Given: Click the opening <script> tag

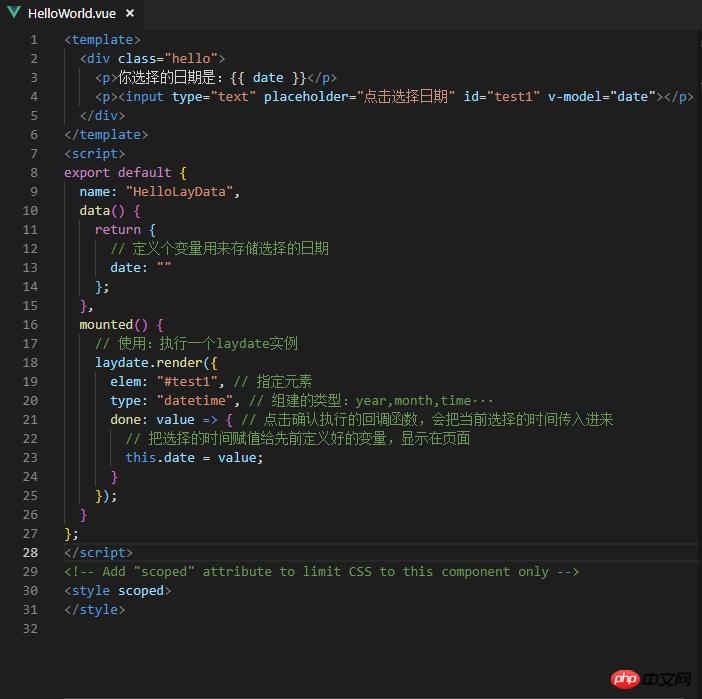Looking at the screenshot, I should pyautogui.click(x=94, y=154).
